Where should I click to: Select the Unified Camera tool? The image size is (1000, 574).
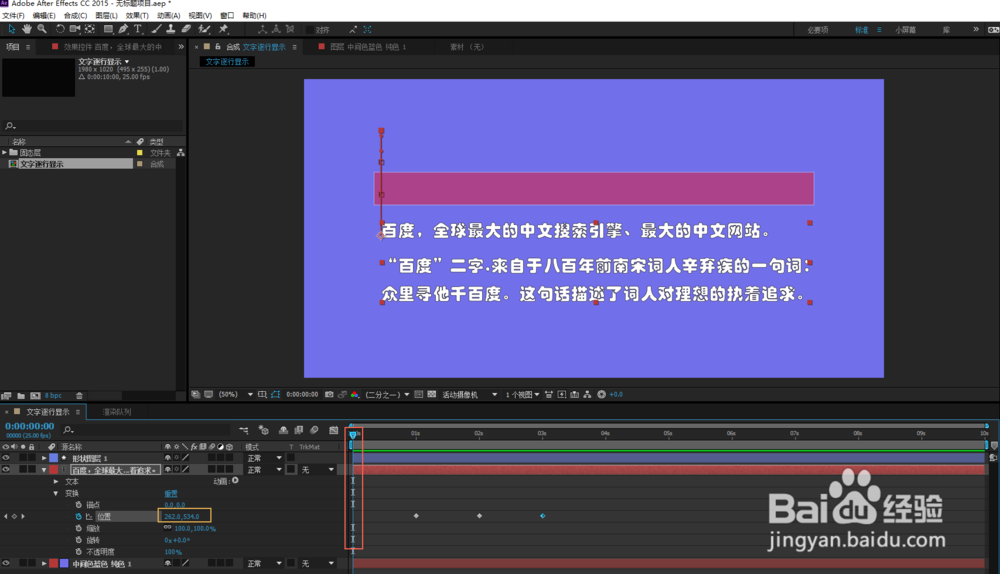(75, 29)
